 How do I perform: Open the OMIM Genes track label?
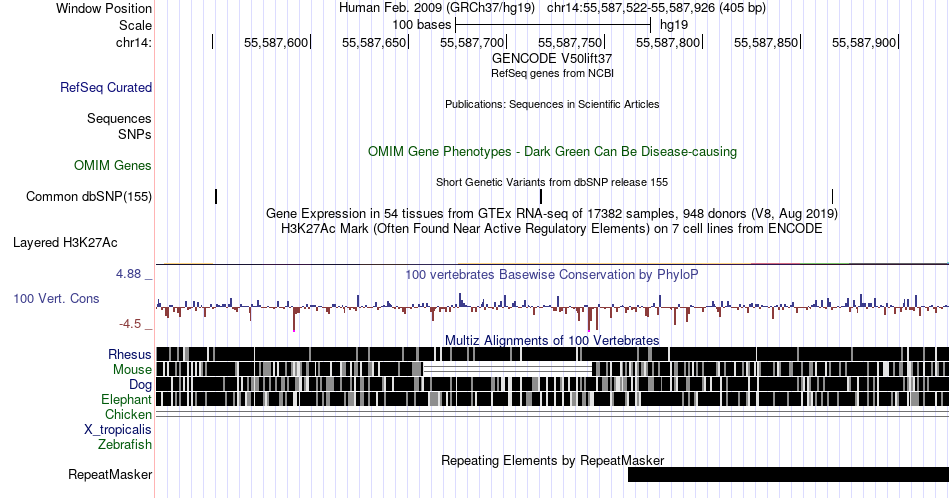click(x=113, y=165)
